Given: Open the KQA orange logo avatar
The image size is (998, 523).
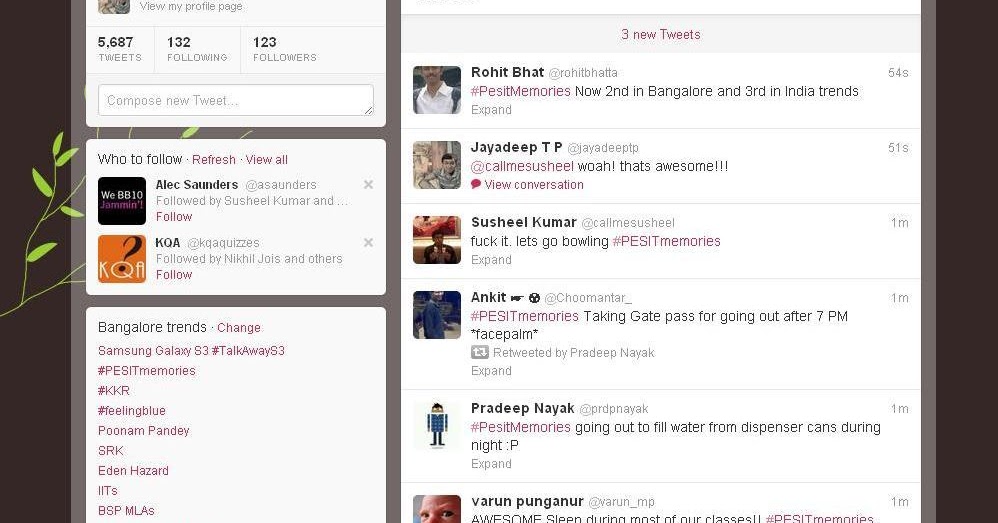Looking at the screenshot, I should (x=122, y=259).
